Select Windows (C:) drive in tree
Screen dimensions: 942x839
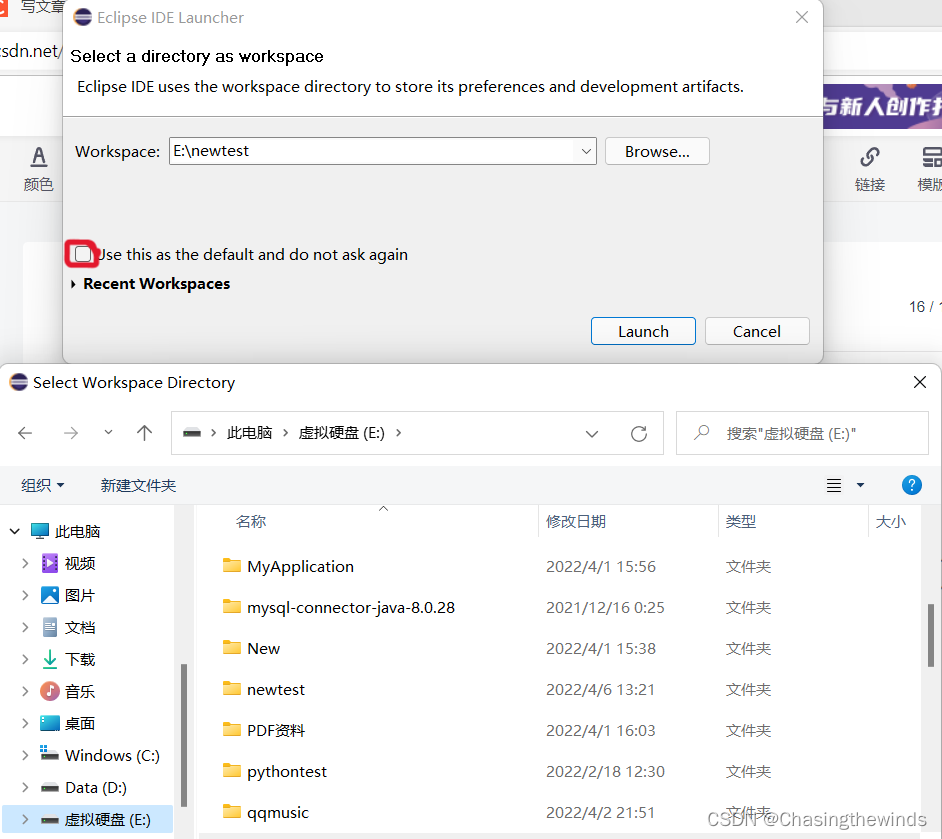(112, 756)
